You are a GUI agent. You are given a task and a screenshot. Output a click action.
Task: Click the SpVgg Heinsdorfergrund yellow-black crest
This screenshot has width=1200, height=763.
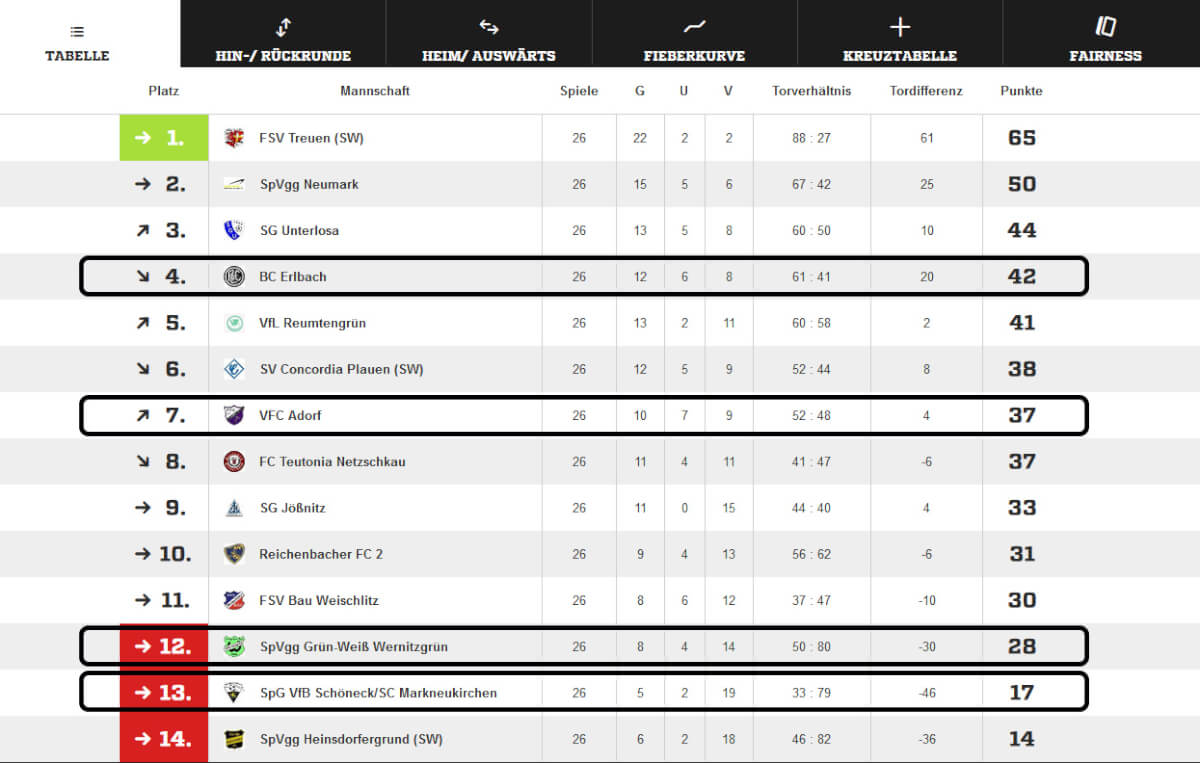(234, 739)
